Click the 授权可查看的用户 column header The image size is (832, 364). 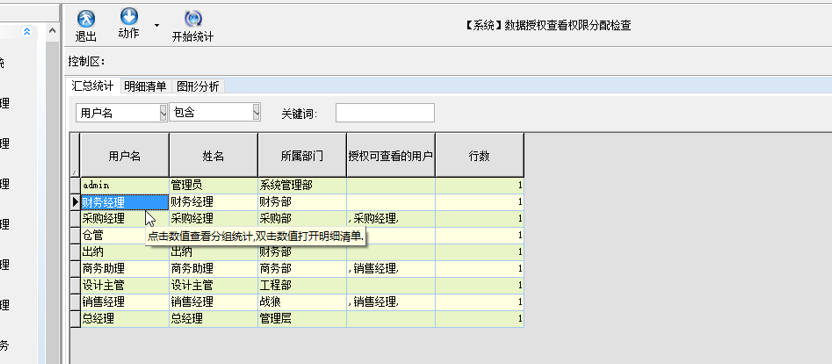pyautogui.click(x=391, y=155)
